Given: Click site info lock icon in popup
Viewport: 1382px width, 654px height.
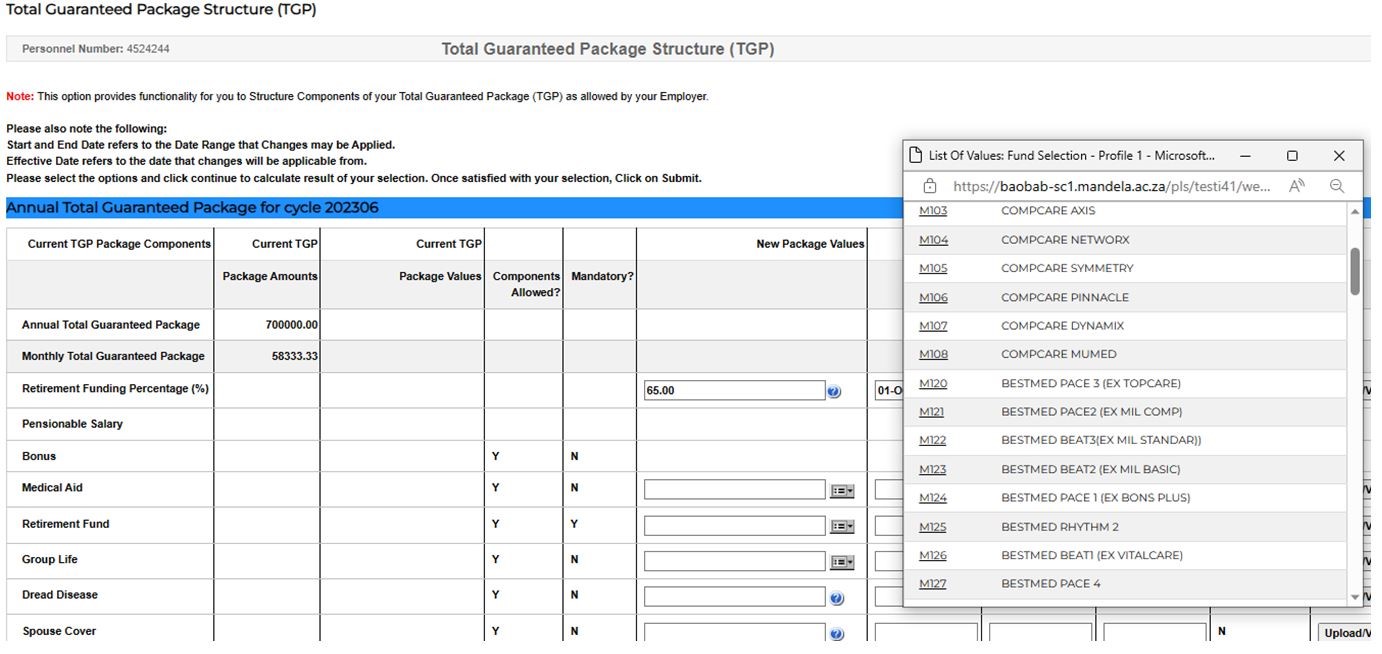Looking at the screenshot, I should click(x=930, y=186).
